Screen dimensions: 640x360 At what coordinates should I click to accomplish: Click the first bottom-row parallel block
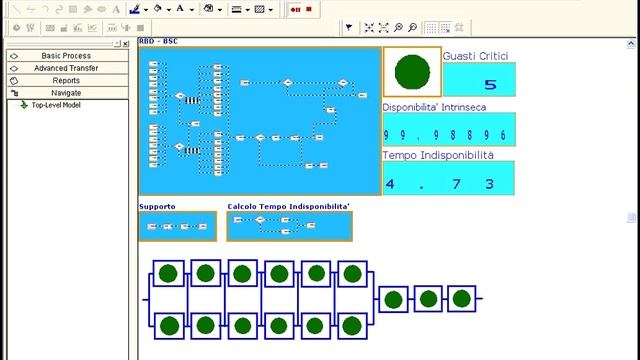(169, 326)
